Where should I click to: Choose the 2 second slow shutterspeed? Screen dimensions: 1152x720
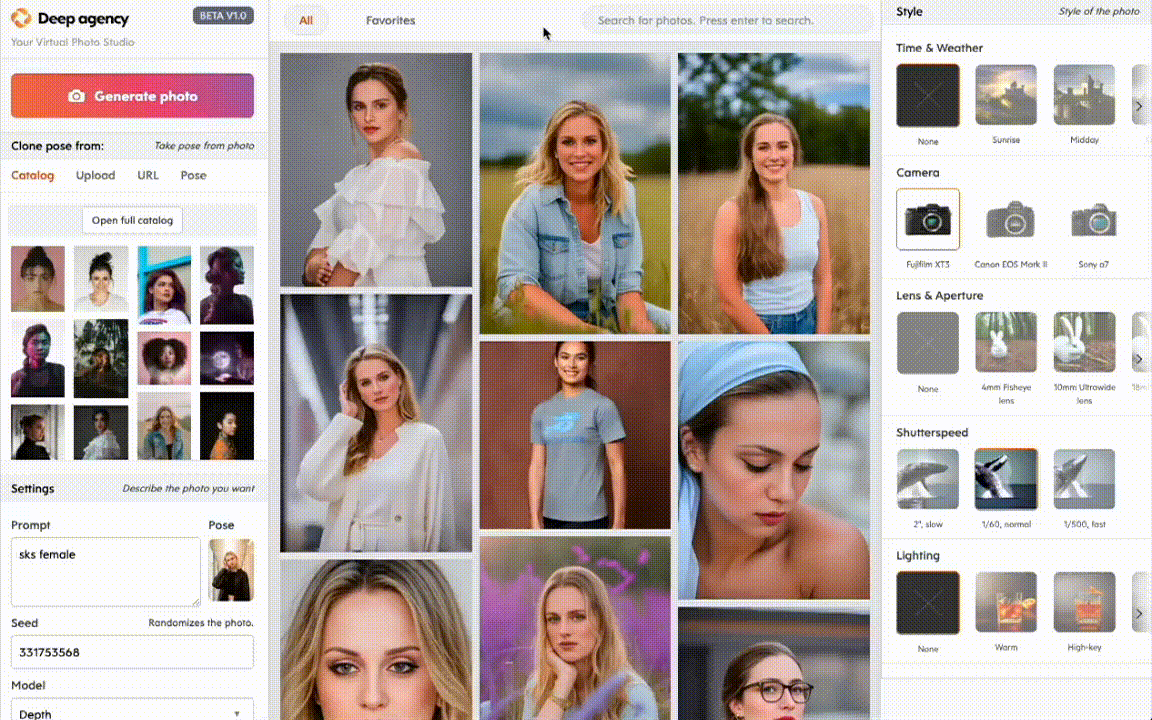[x=927, y=479]
